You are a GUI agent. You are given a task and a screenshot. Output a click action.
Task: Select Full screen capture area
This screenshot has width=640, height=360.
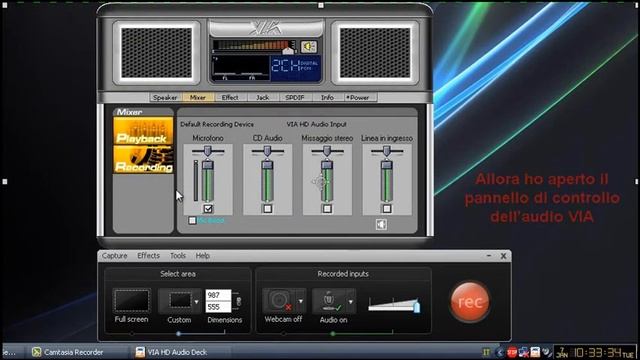131,300
